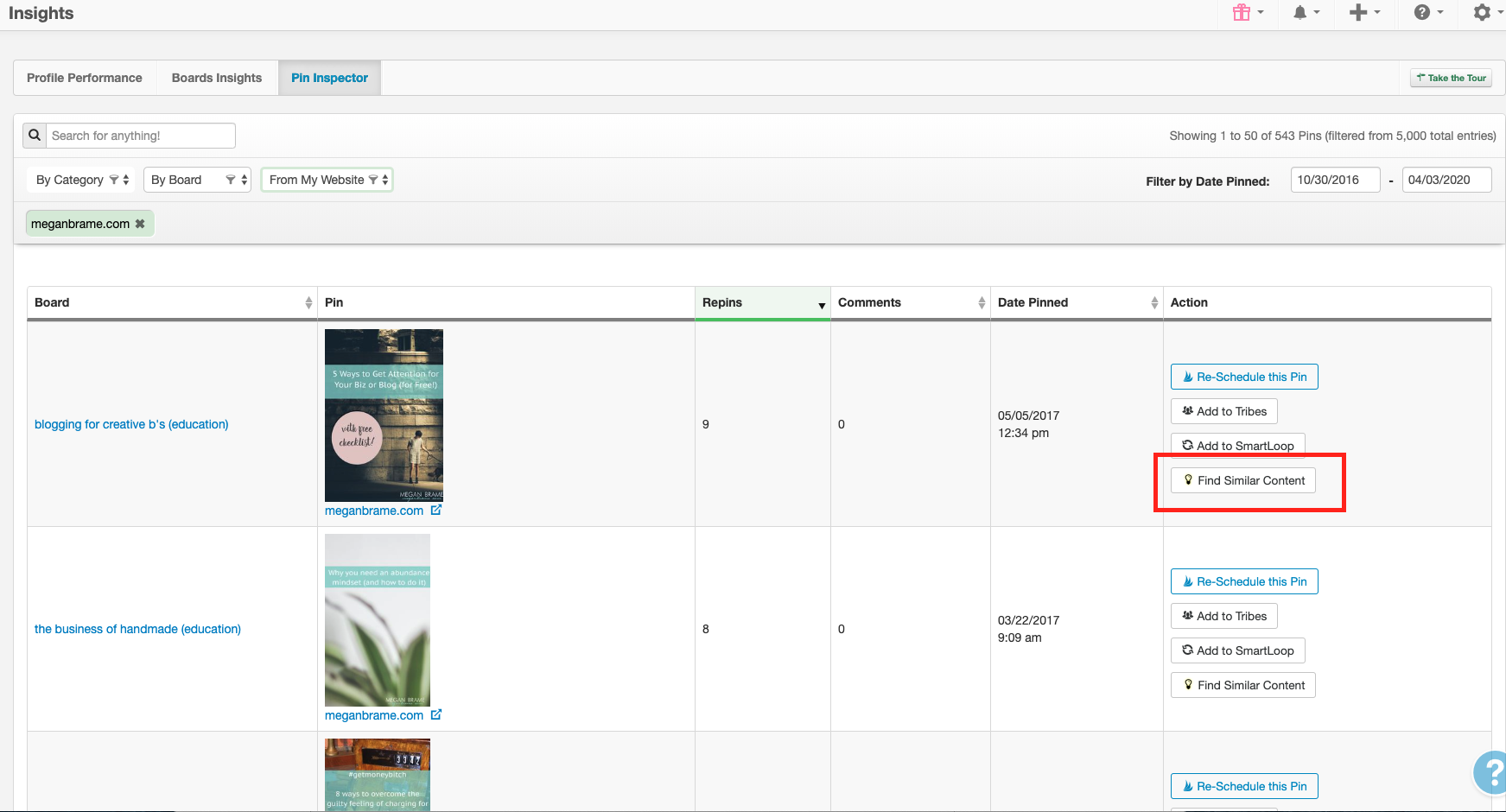Open blogging for creative b's (education) board link
1506x812 pixels.
(131, 424)
